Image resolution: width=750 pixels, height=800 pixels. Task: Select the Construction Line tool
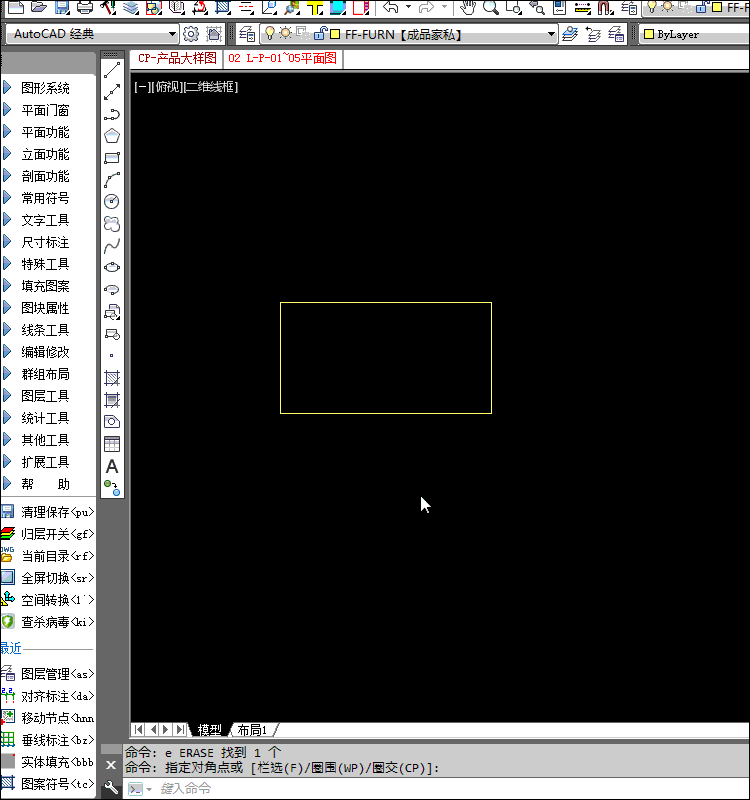pos(112,92)
